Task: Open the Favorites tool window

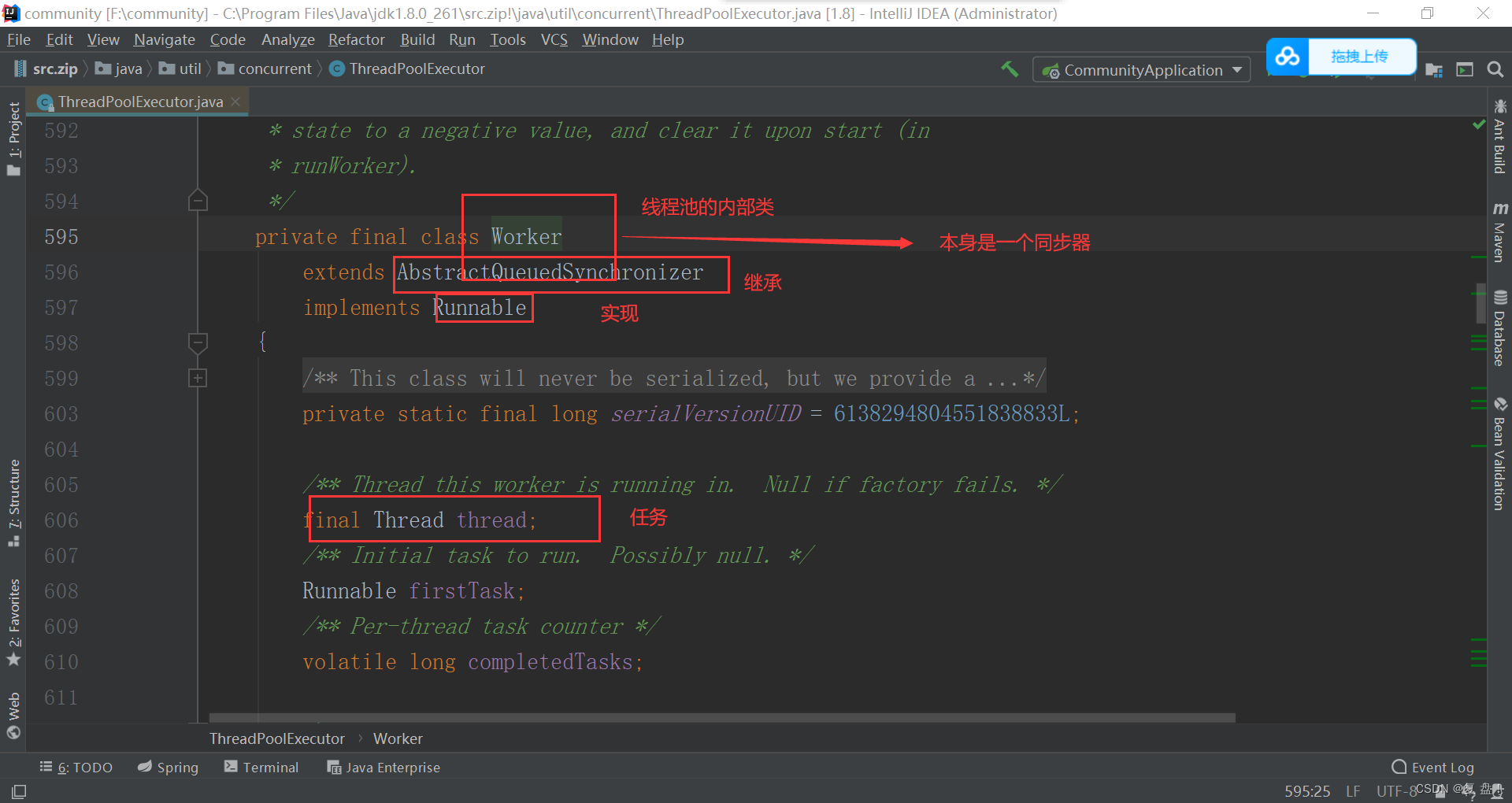Action: tap(13, 622)
